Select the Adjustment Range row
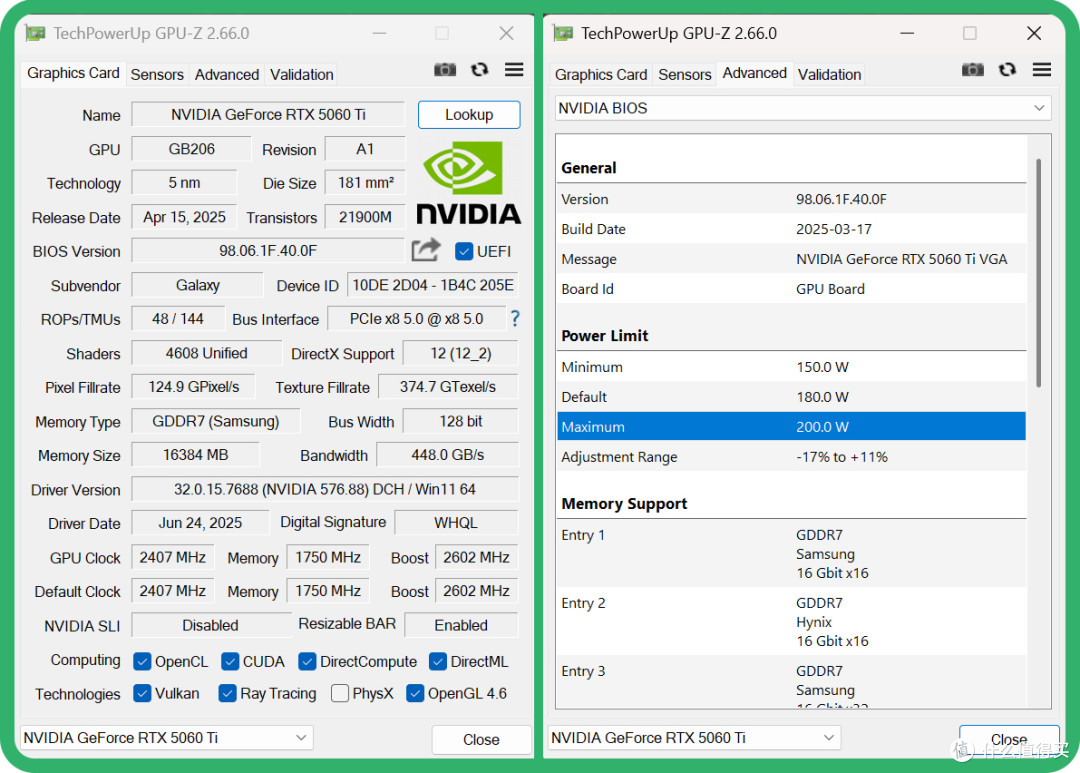The image size is (1080, 773). pos(791,457)
